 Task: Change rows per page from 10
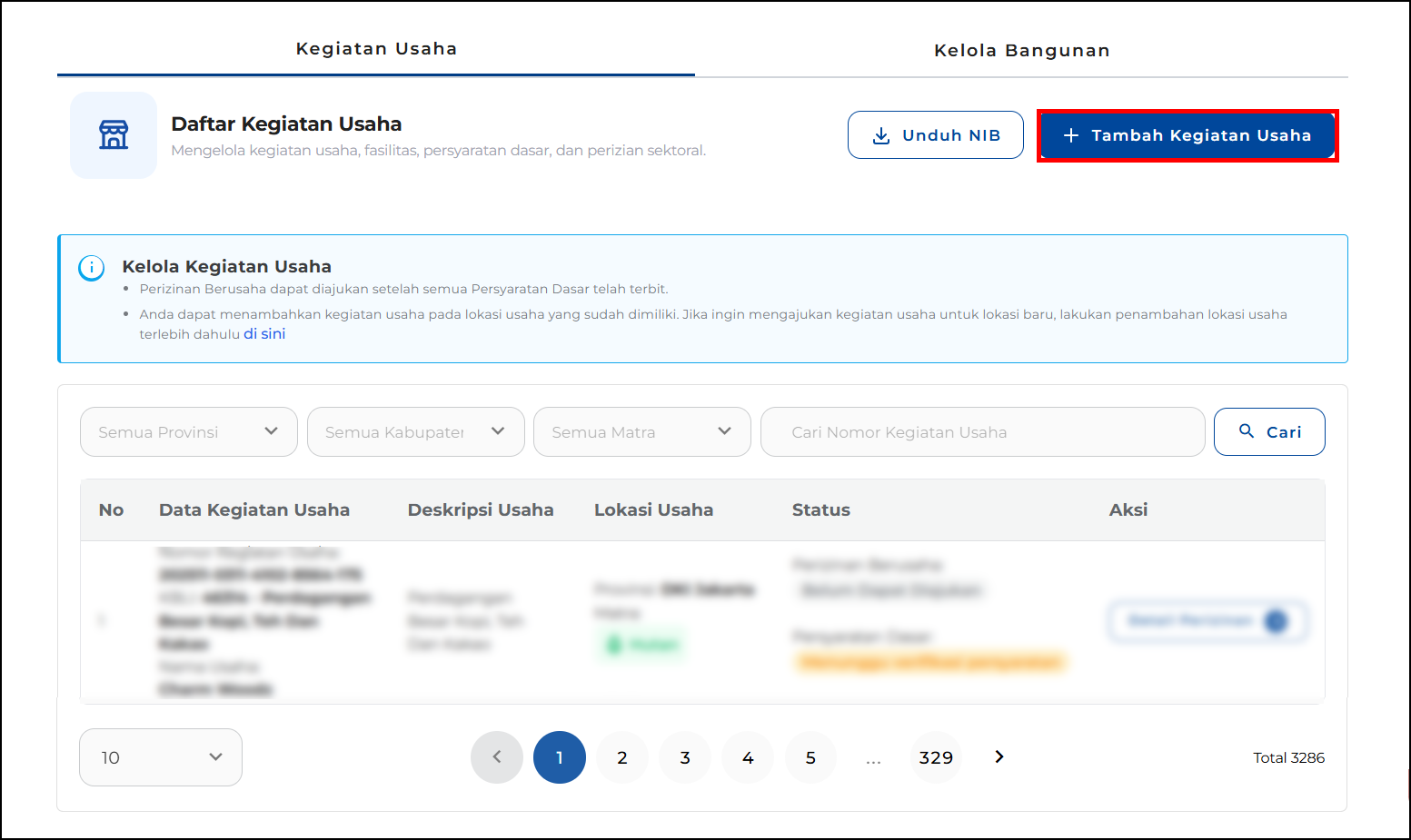pos(161,757)
